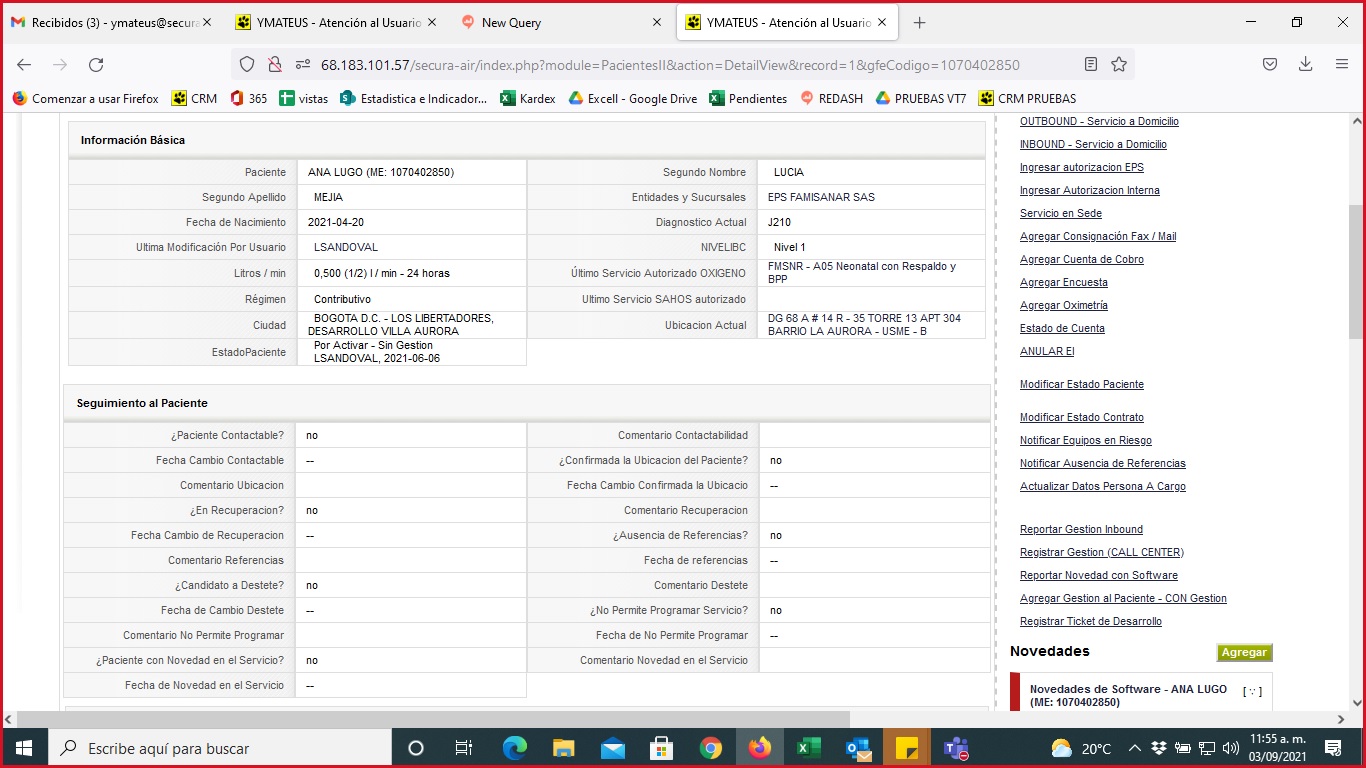Viewport: 1366px width, 768px height.
Task: Switch to first YMATEUS Atención al Usuario tab
Action: pyautogui.click(x=336, y=23)
